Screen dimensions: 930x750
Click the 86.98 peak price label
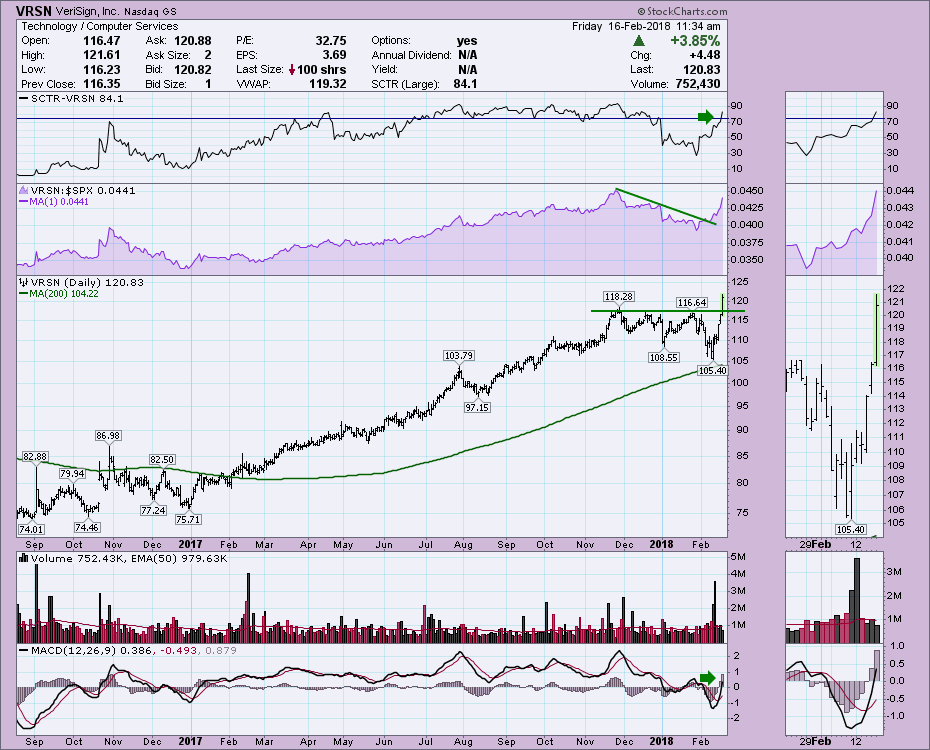coord(108,436)
